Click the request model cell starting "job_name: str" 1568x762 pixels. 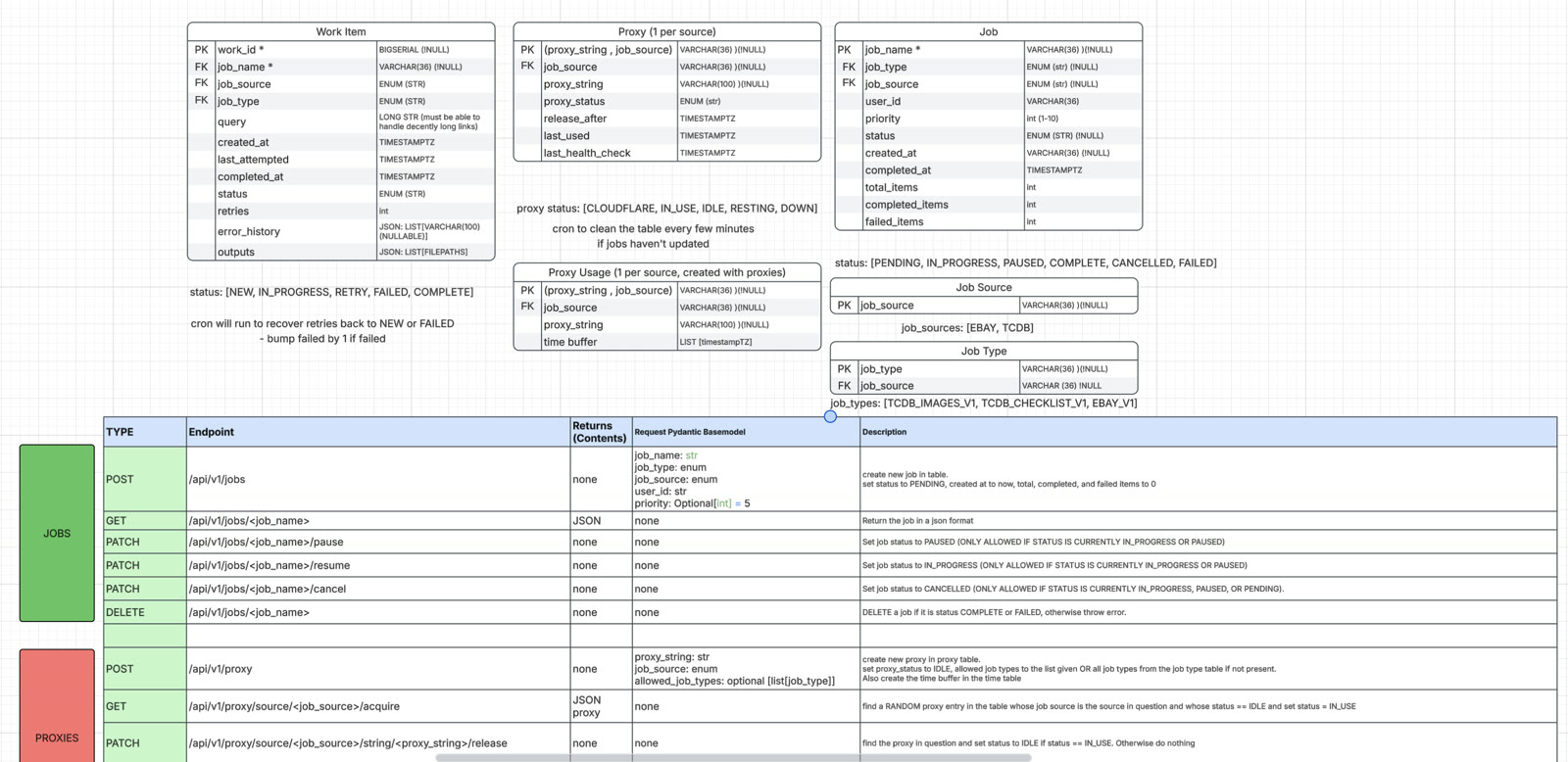pos(746,479)
